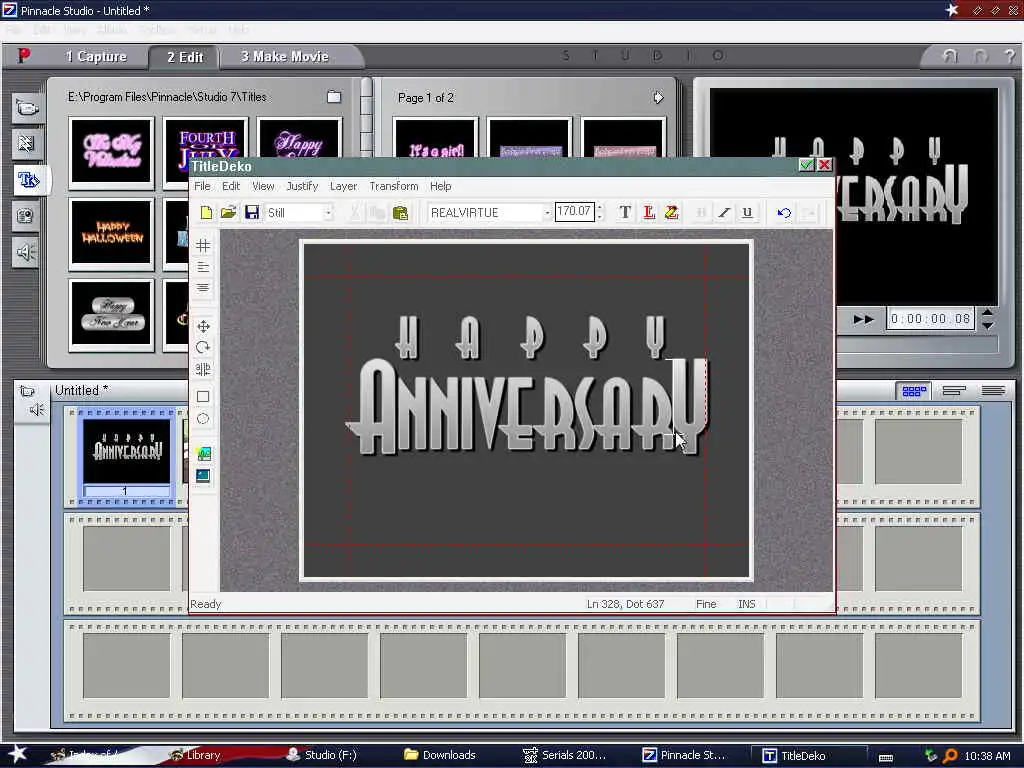1024x768 pixels.
Task: Click the Add picture icon in TitleDeko
Action: tap(203, 453)
